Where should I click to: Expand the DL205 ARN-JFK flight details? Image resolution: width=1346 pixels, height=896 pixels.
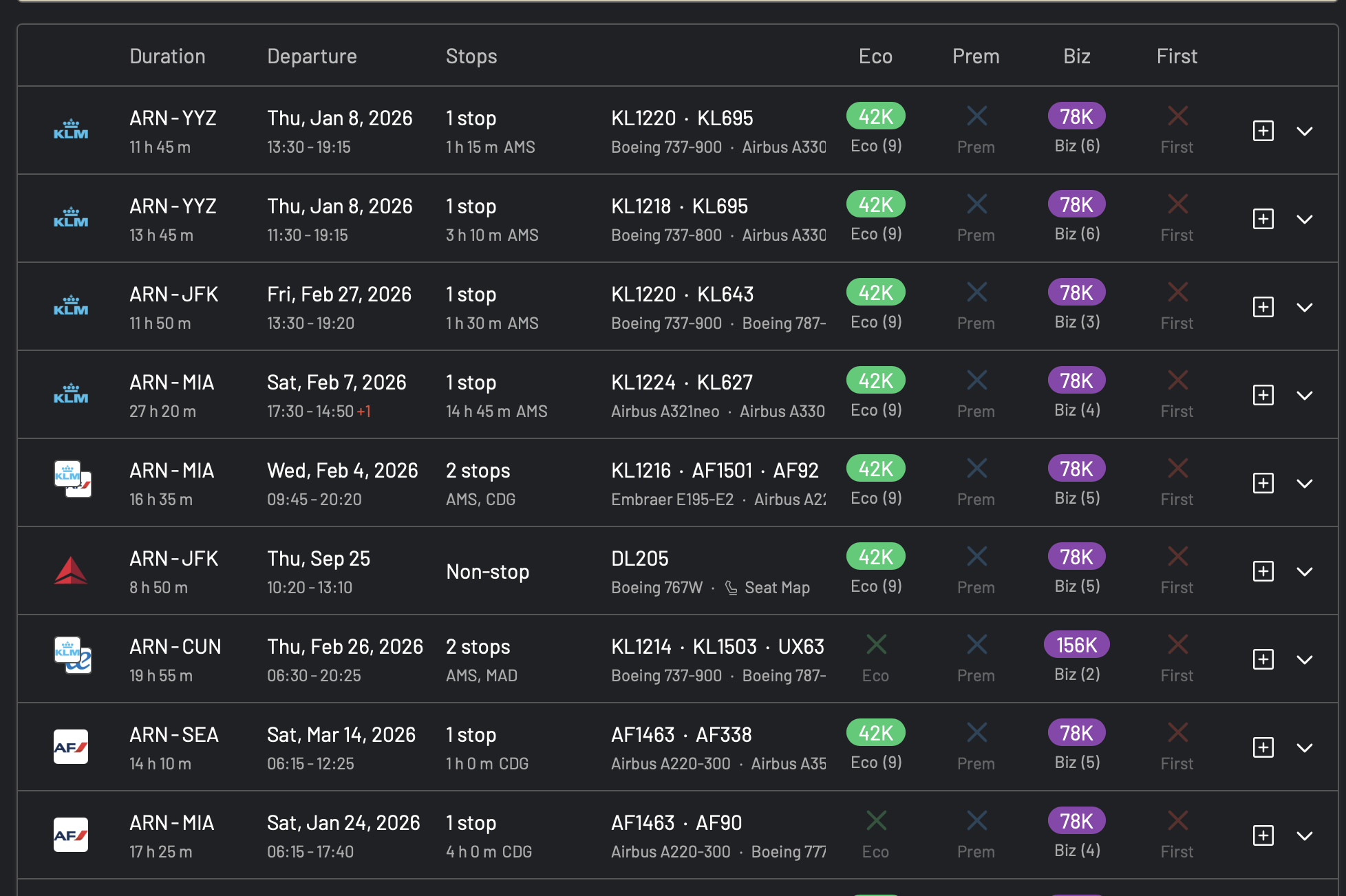click(1305, 571)
